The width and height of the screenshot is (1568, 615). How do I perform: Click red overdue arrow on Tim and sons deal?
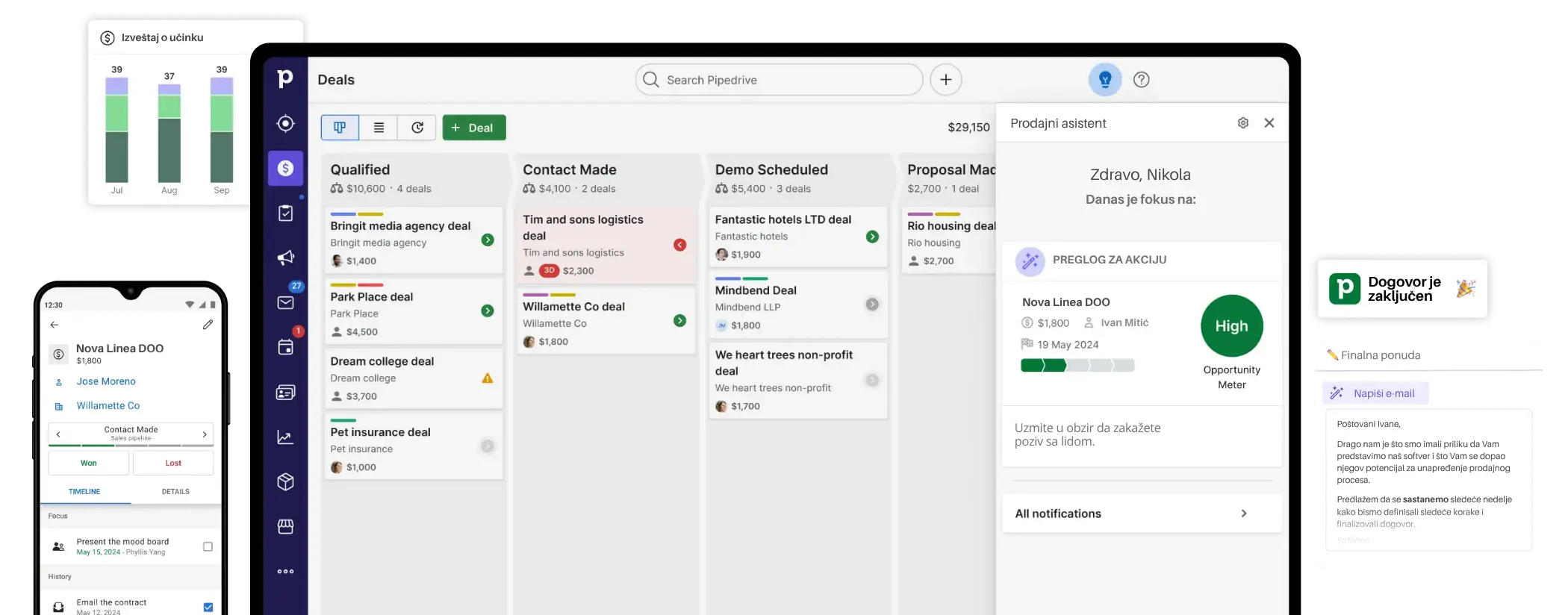click(x=680, y=245)
